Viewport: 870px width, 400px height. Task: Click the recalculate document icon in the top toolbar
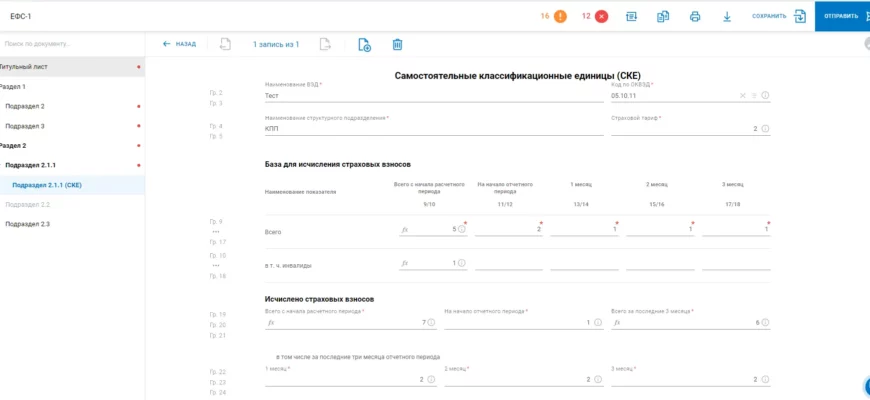tap(631, 17)
